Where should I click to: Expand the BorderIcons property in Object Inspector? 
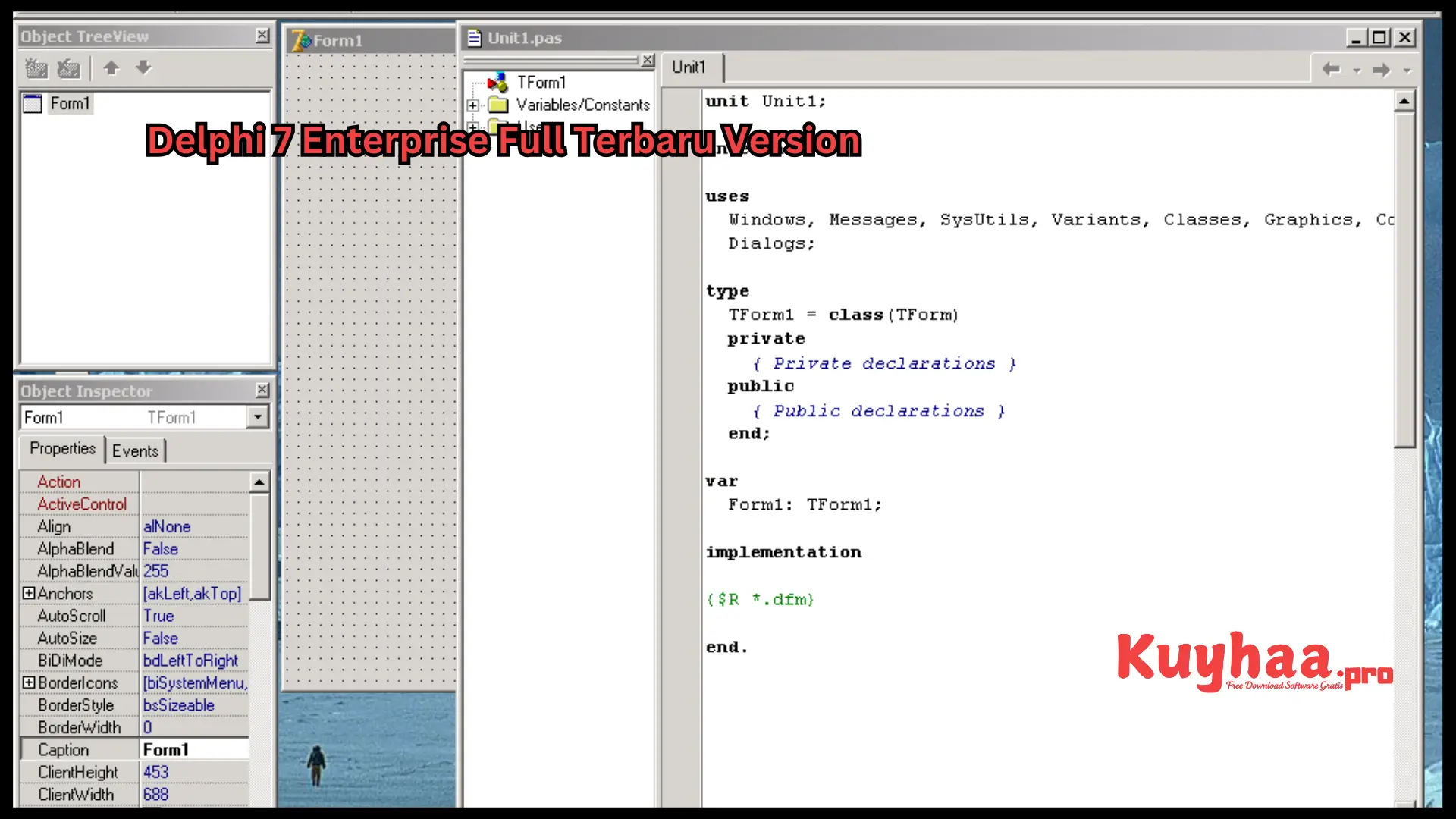point(29,682)
